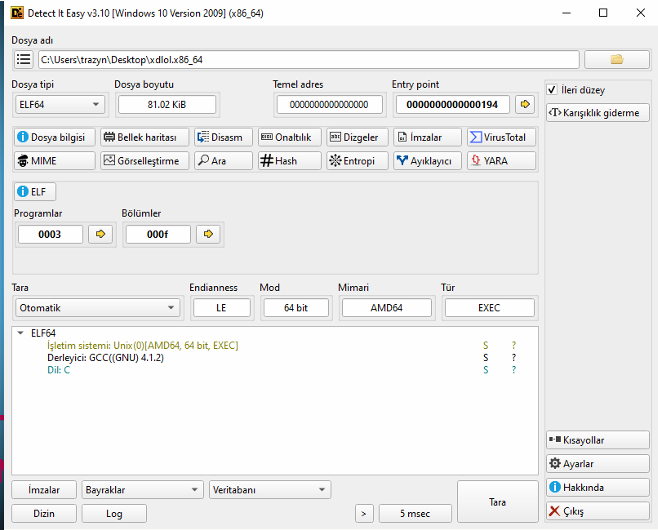
Task: Toggle the İleri düzey checkbox
Action: tap(553, 90)
